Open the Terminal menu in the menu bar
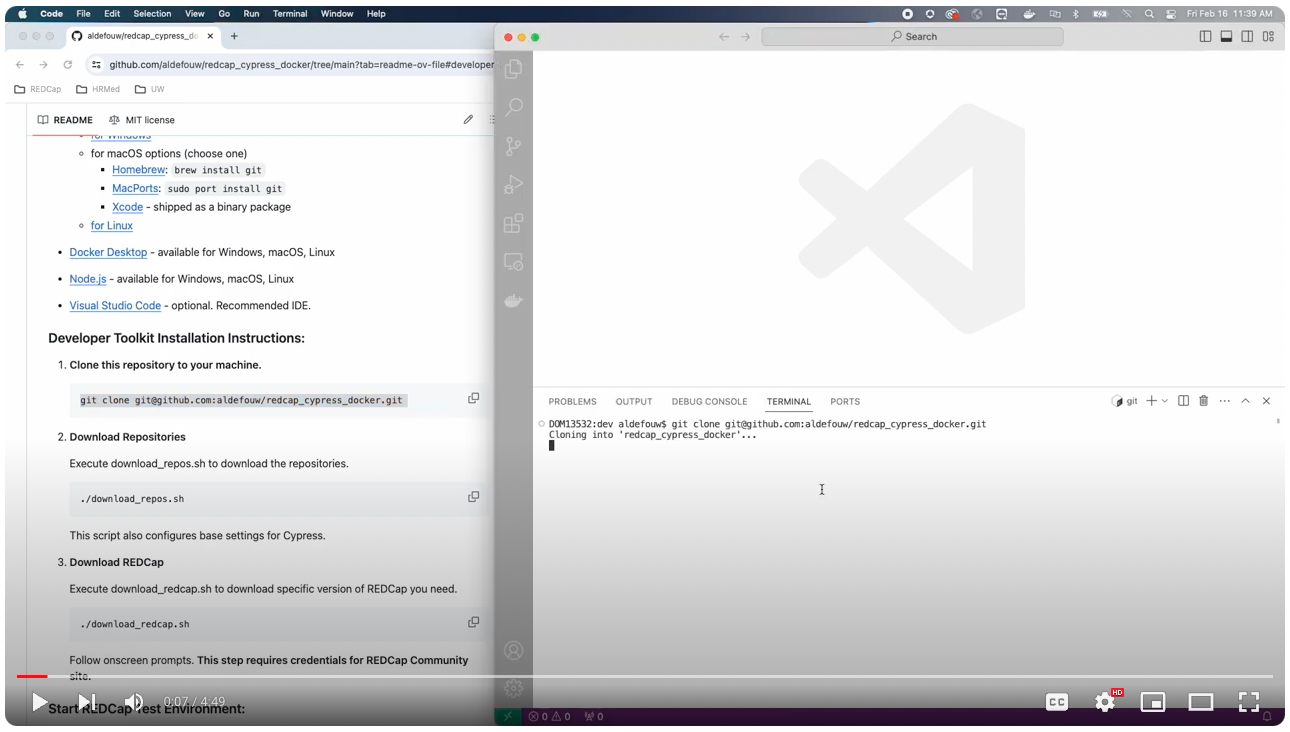The width and height of the screenshot is (1290, 732). point(290,14)
